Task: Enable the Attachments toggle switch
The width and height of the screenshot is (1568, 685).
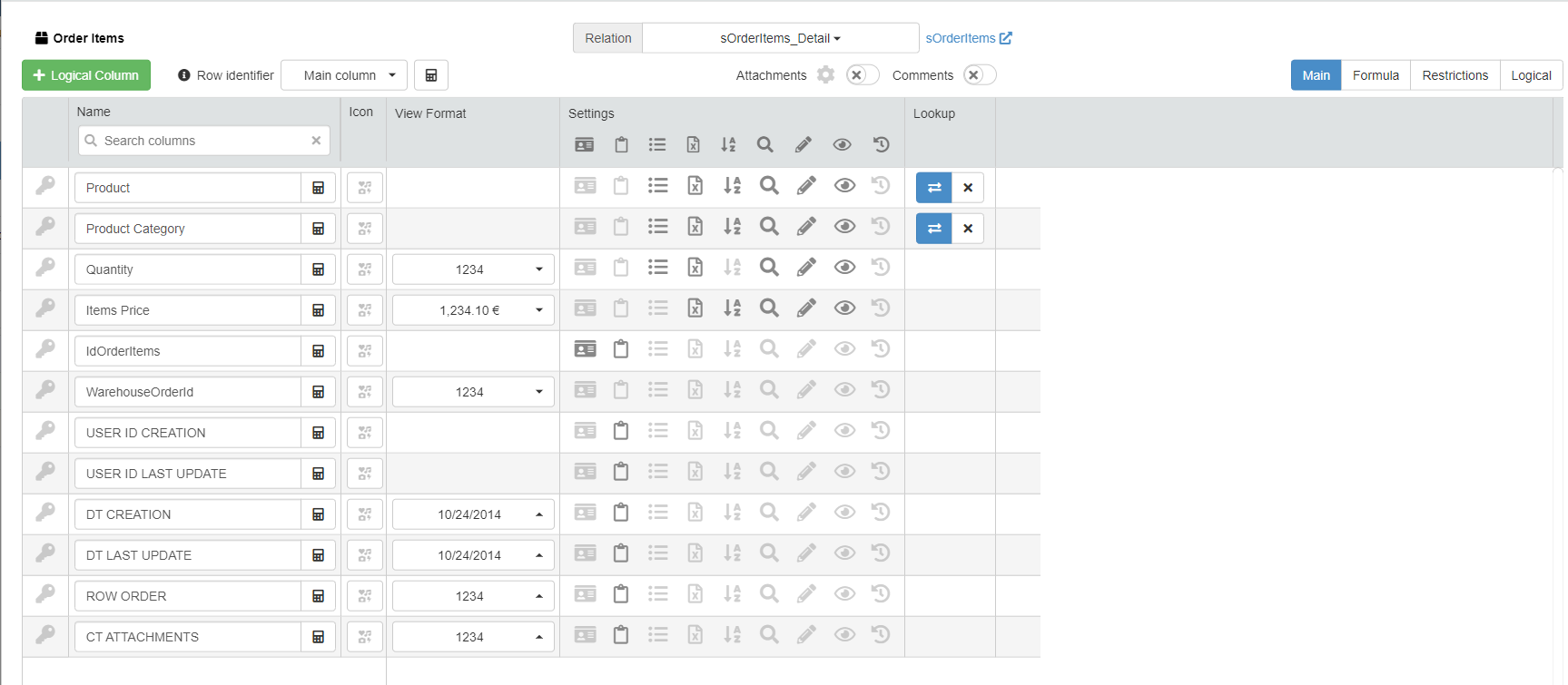Action: (x=863, y=75)
